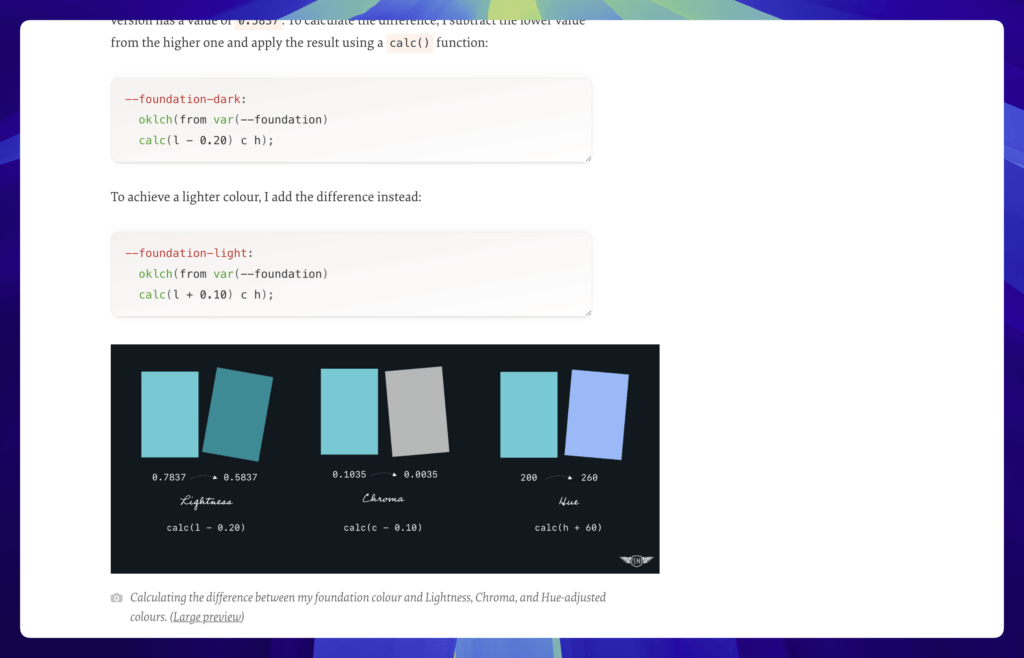Open the Large preview link
1024x658 pixels.
[x=206, y=617]
